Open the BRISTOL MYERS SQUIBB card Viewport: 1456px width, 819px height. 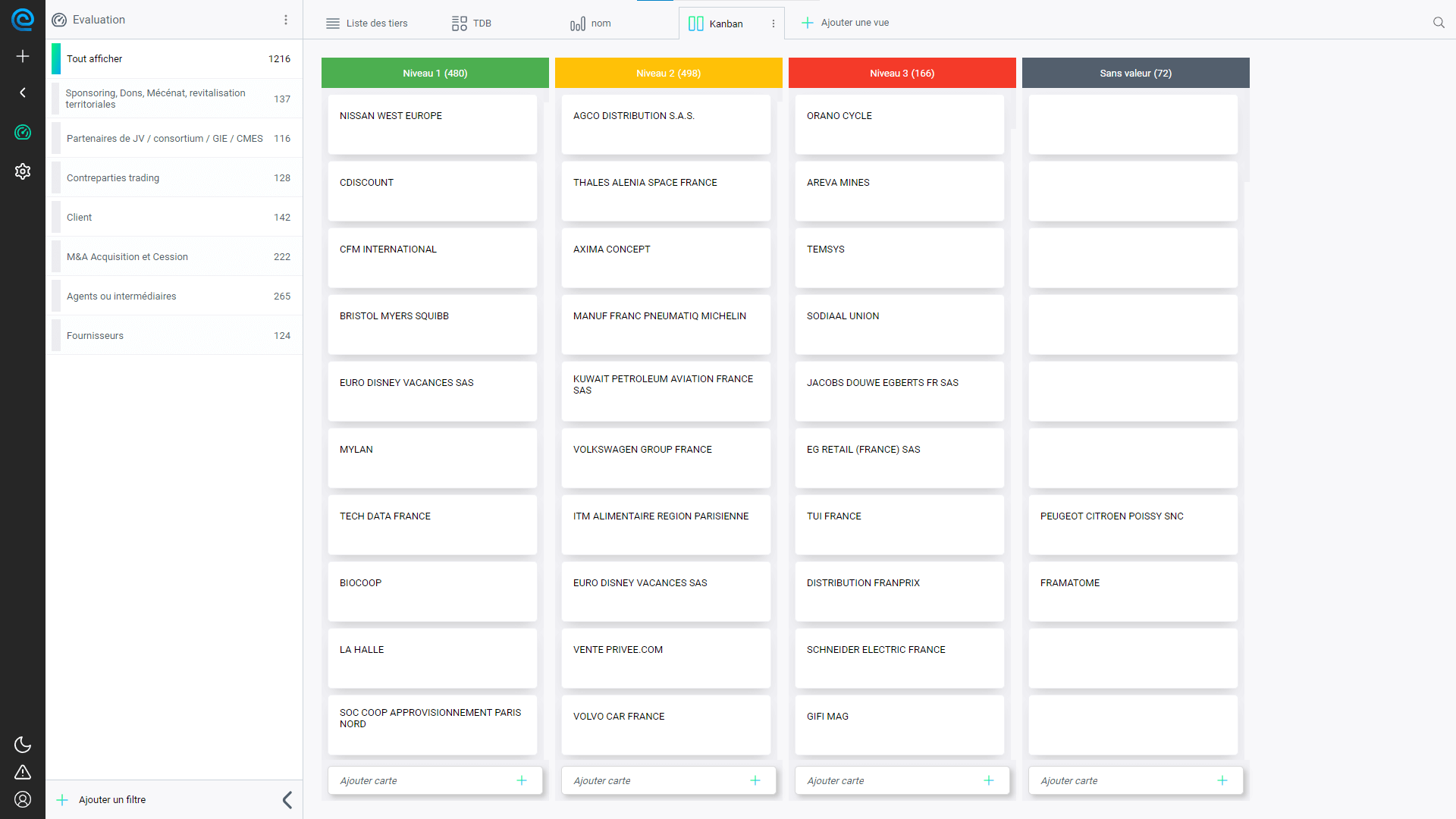pos(432,325)
